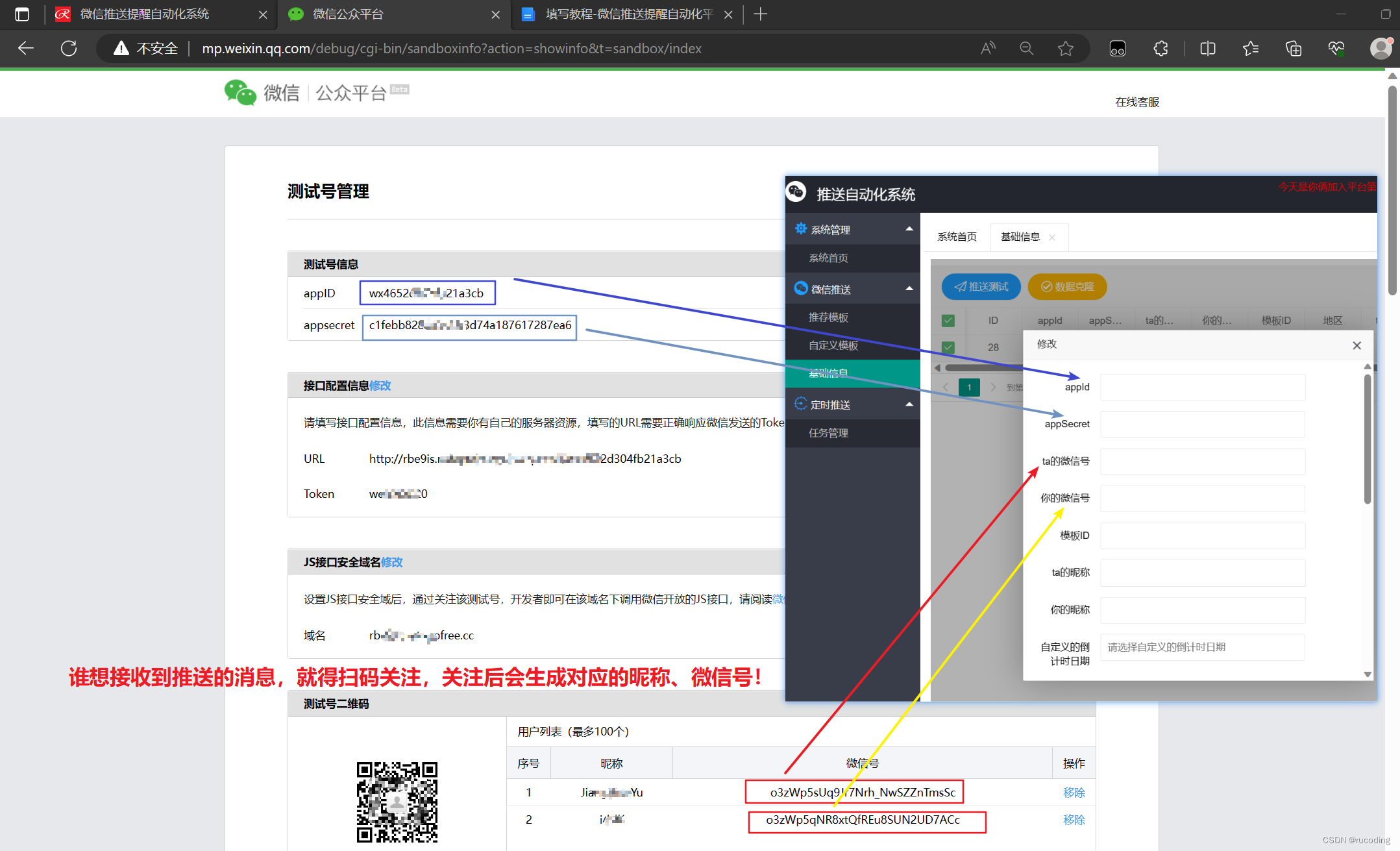This screenshot has height=851, width=1400.
Task: Open the browser profile avatar
Action: (x=1380, y=49)
